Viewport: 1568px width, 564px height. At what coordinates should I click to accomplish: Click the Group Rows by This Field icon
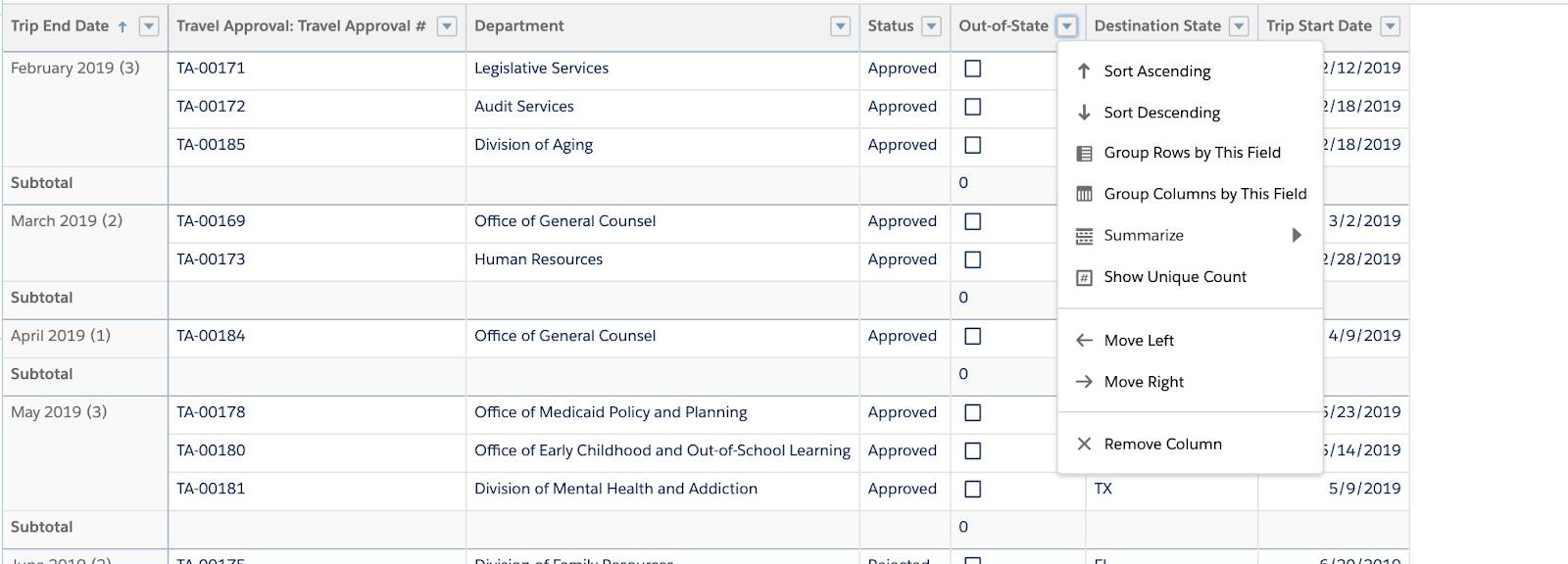pyautogui.click(x=1084, y=153)
